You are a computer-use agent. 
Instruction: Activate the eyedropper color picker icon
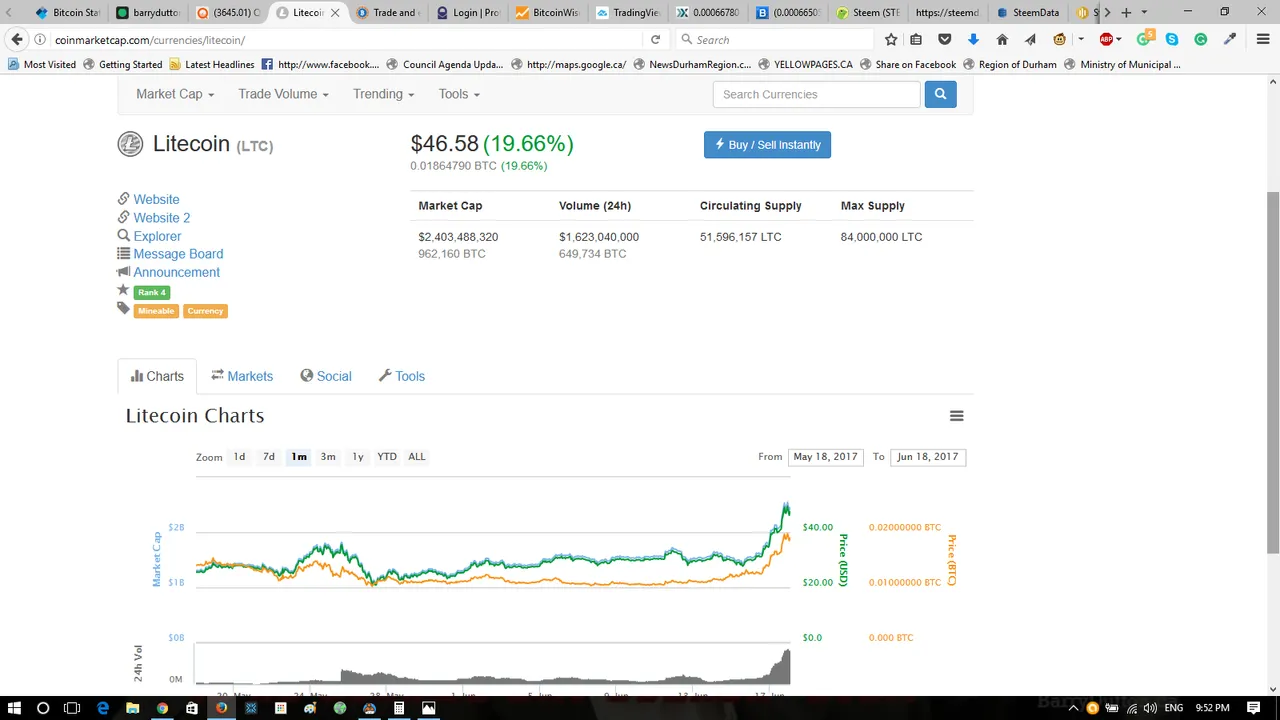pos(1230,40)
